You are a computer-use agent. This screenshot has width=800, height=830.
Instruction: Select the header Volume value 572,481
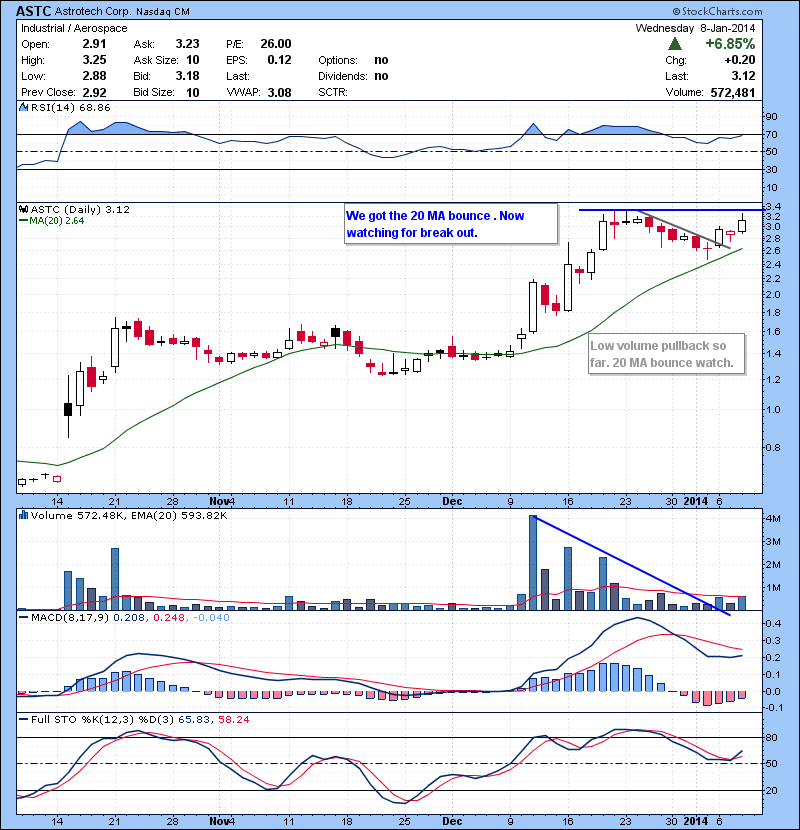tap(733, 92)
